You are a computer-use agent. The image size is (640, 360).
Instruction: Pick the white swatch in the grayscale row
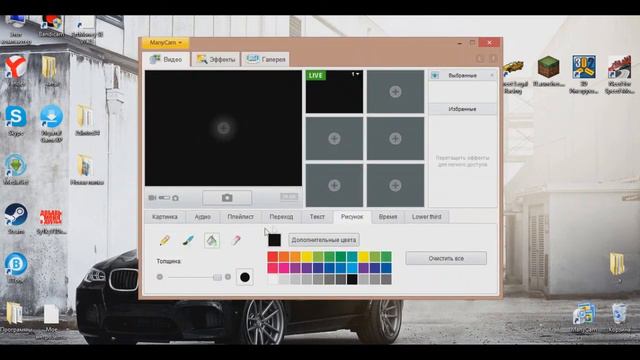(x=273, y=279)
